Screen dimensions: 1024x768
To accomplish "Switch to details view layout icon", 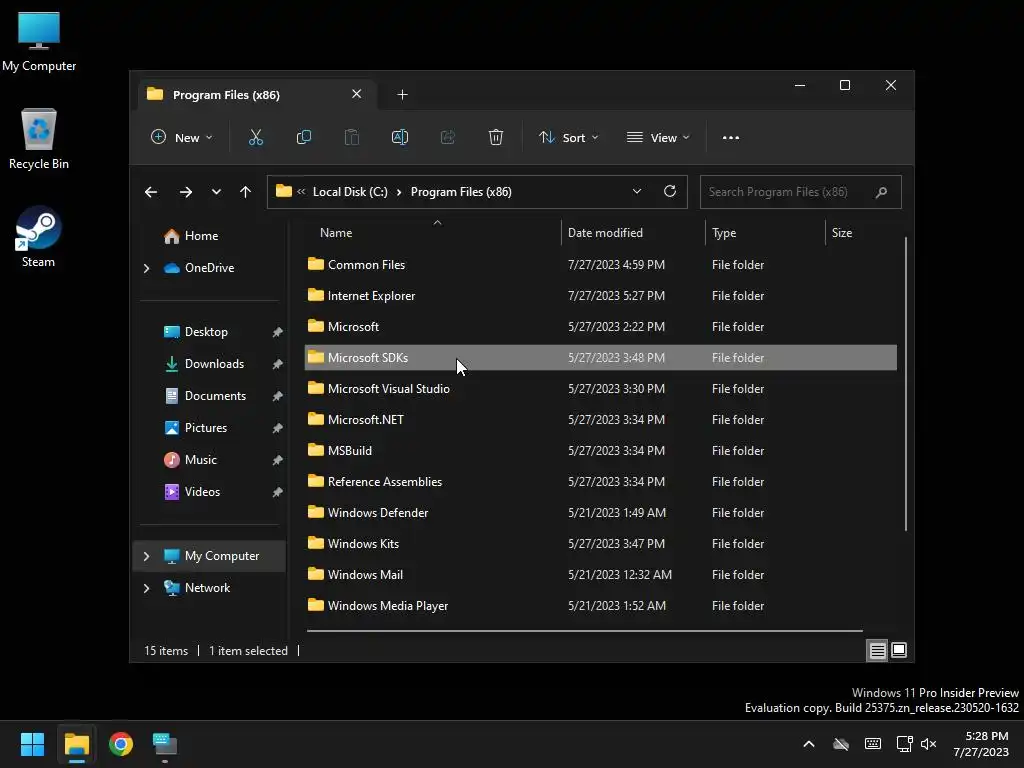I will pyautogui.click(x=877, y=650).
